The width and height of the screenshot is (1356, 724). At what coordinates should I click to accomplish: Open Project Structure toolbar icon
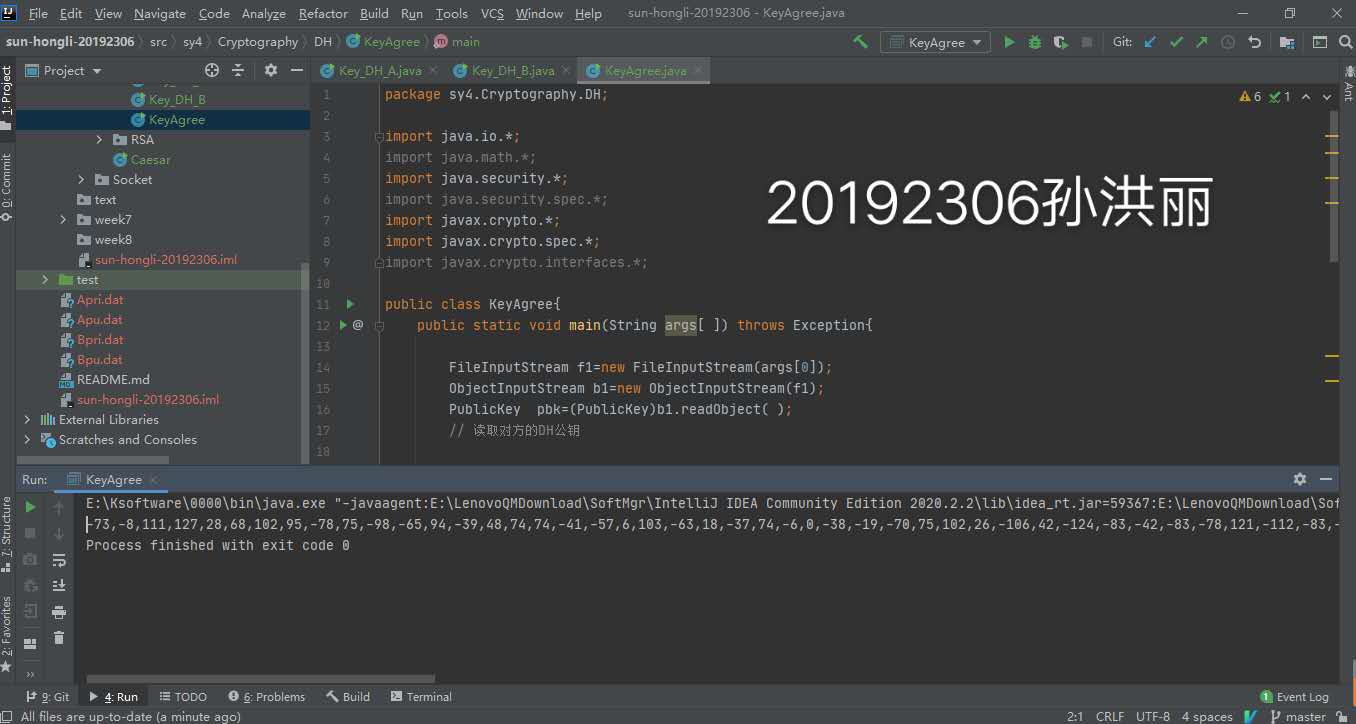coord(1286,42)
